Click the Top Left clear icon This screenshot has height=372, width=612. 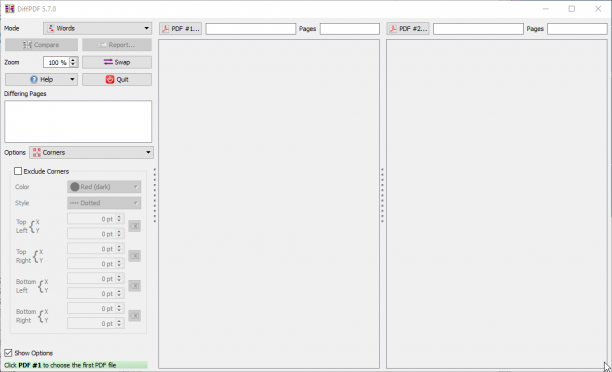[135, 226]
